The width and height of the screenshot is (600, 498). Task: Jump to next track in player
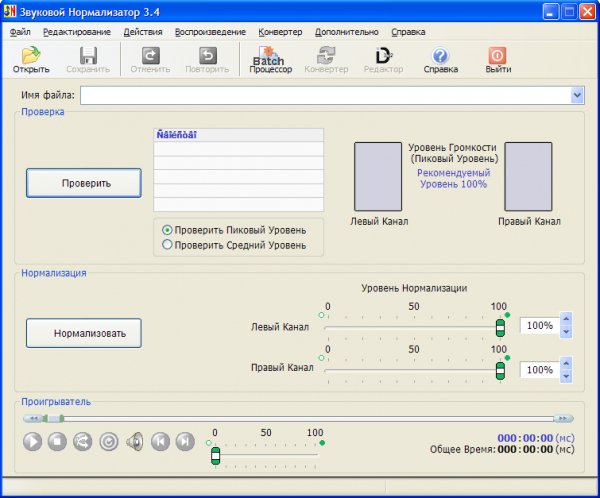[x=185, y=442]
